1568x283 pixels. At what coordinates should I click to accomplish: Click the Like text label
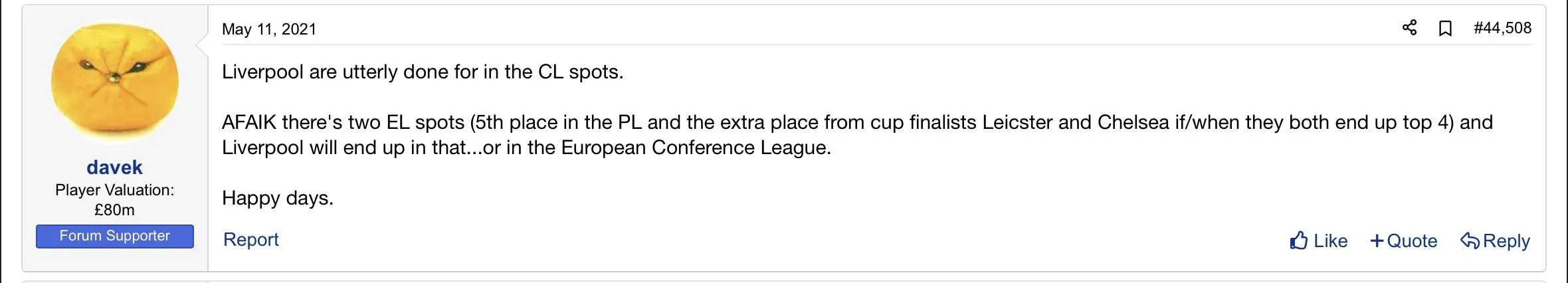(1331, 240)
